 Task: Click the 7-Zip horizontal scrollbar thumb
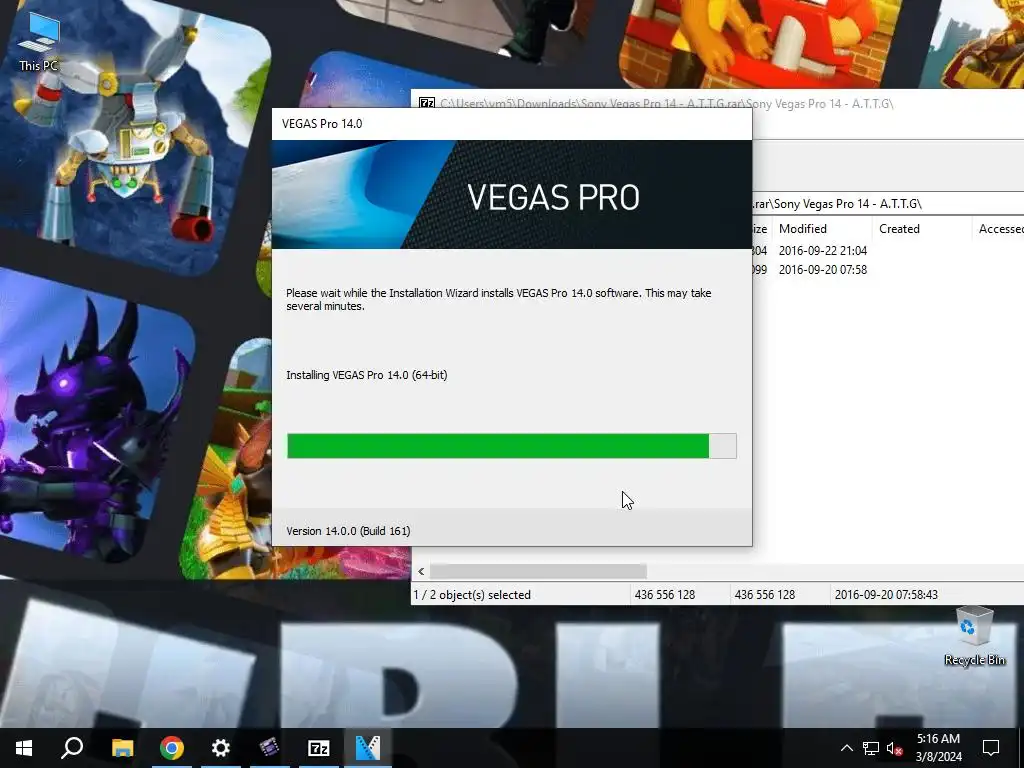538,571
